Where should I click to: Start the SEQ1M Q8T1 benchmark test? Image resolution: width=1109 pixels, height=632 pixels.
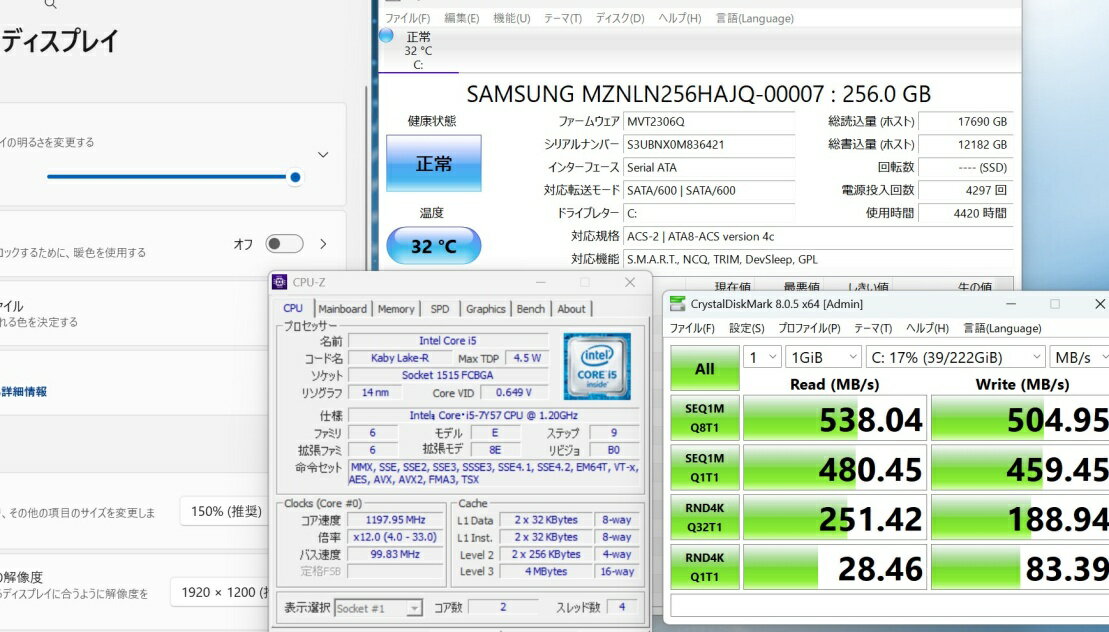[x=705, y=419]
